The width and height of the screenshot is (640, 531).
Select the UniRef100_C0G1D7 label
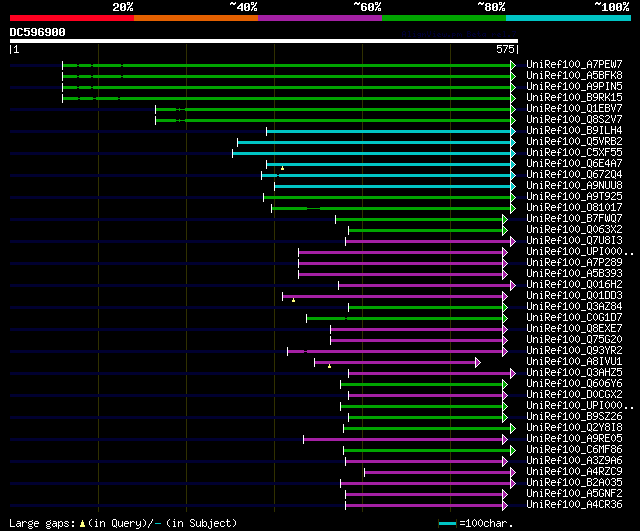(574, 318)
